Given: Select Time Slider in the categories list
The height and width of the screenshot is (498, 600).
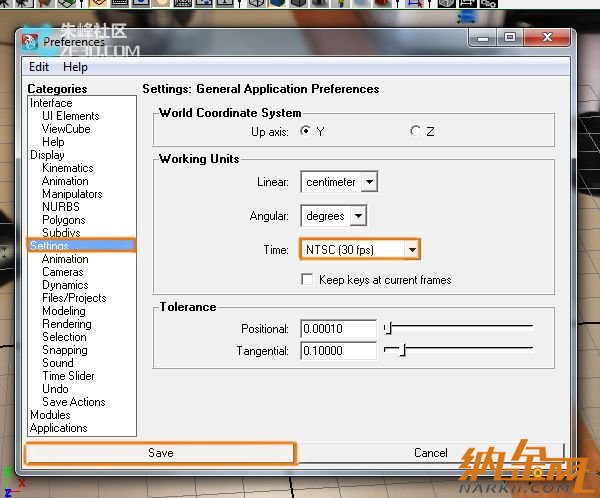Looking at the screenshot, I should coord(68,376).
